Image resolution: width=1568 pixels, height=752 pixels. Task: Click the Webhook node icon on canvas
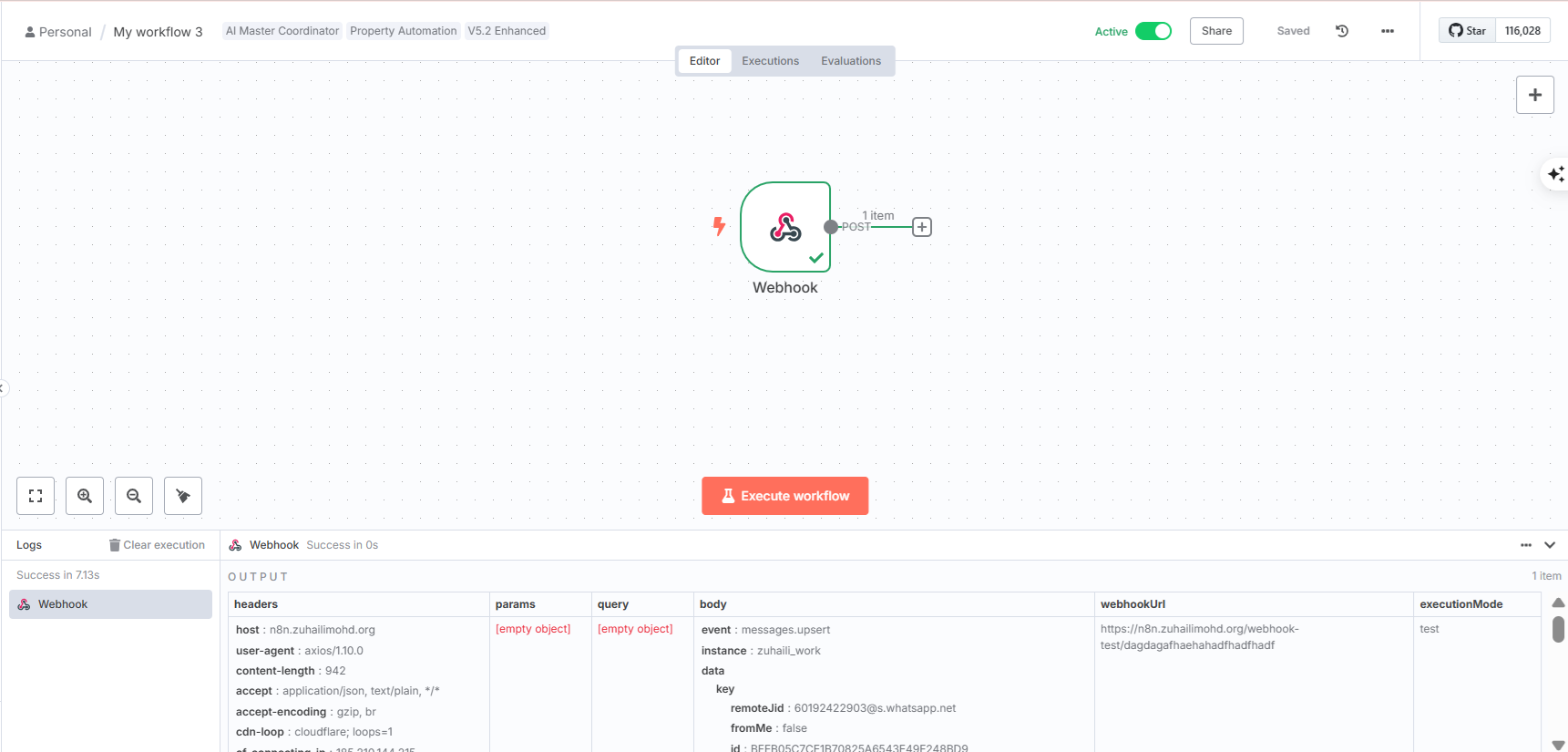click(x=785, y=227)
